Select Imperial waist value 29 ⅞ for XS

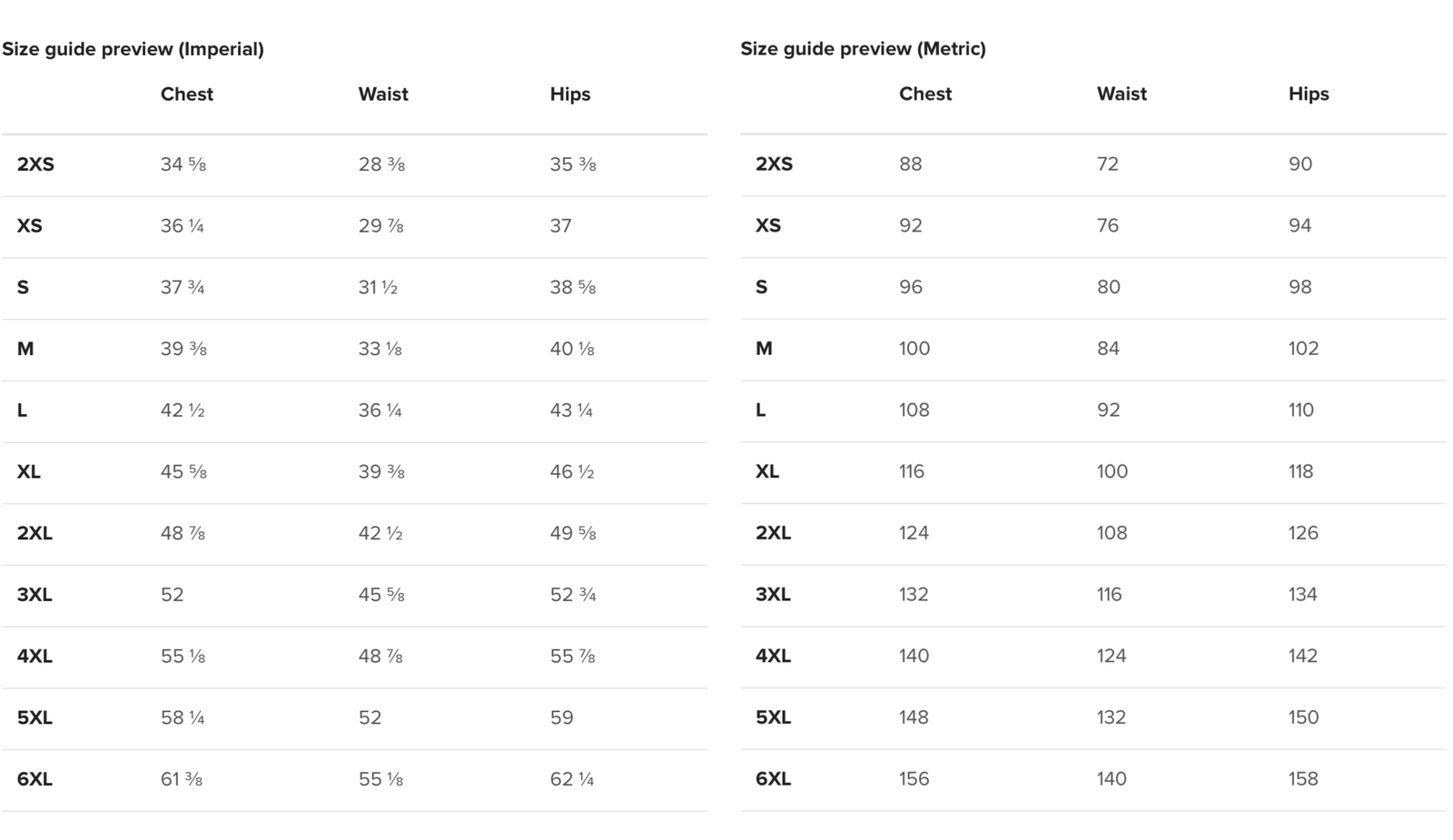click(x=381, y=226)
